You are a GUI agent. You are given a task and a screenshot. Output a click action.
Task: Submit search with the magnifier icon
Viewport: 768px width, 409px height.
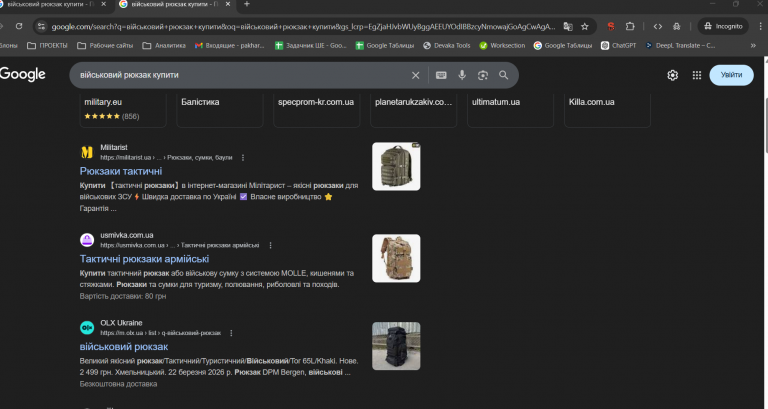(x=504, y=75)
